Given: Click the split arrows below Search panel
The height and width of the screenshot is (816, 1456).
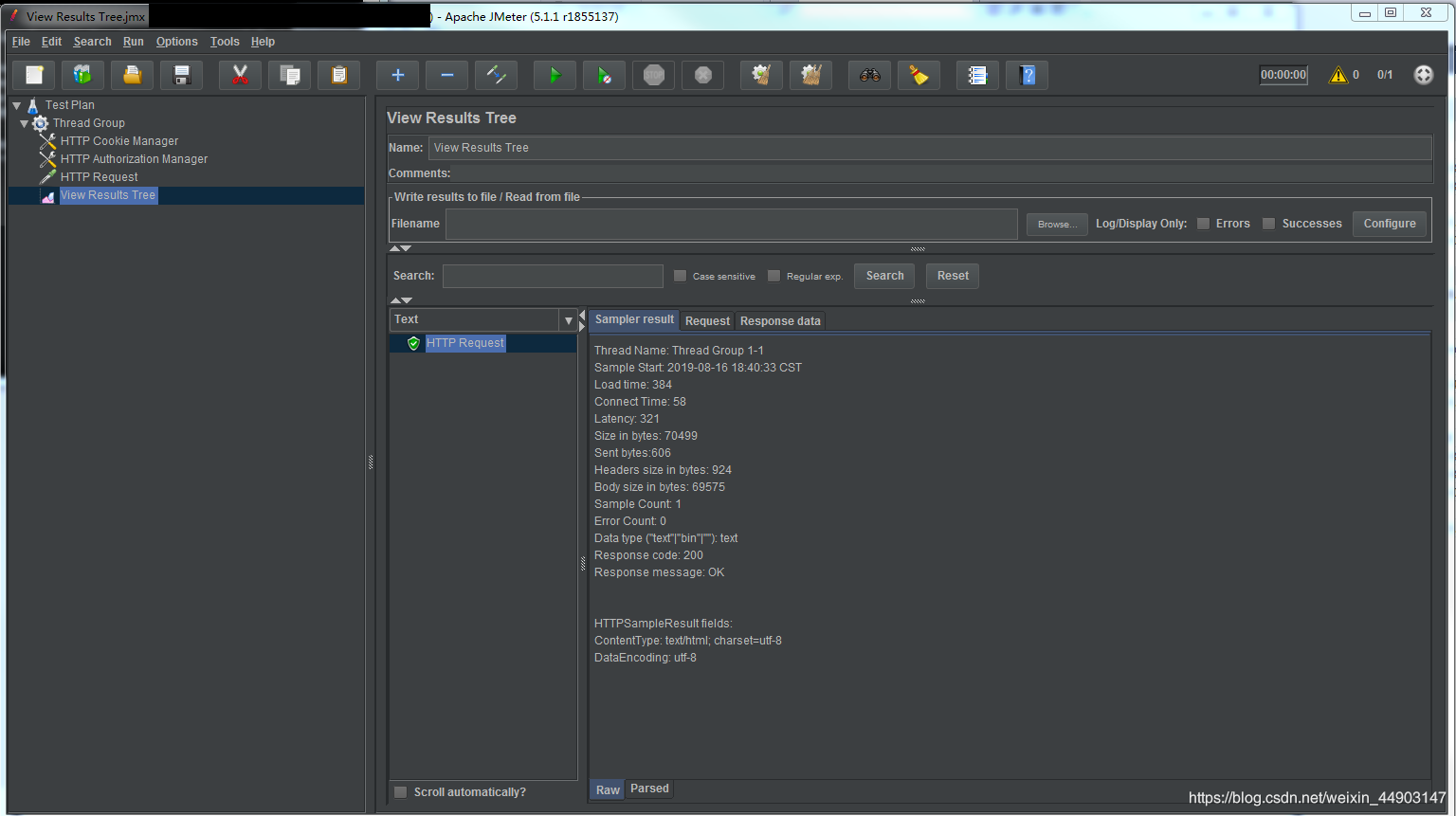Looking at the screenshot, I should pos(401,300).
